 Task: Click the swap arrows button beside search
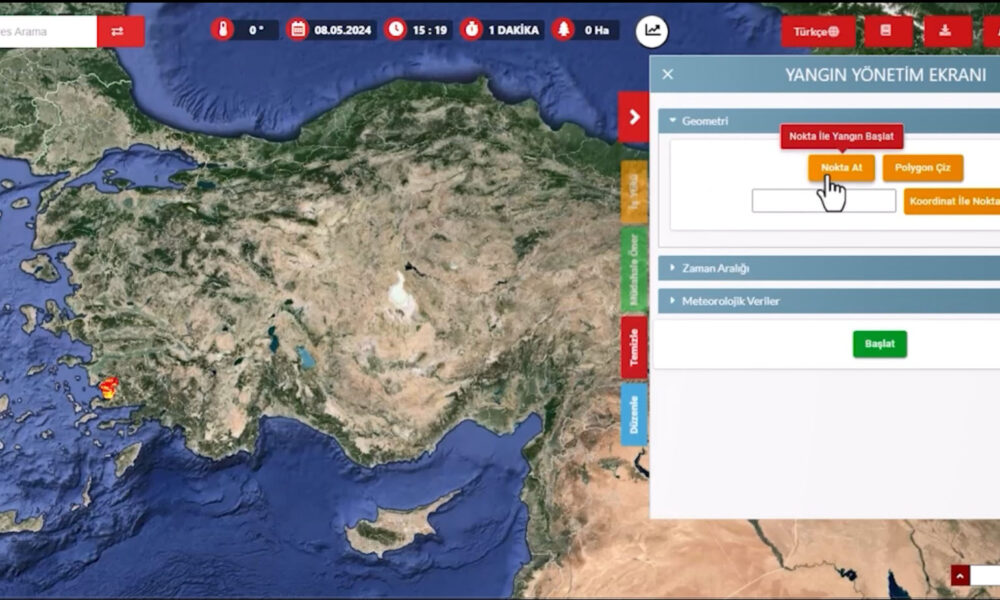(x=120, y=31)
